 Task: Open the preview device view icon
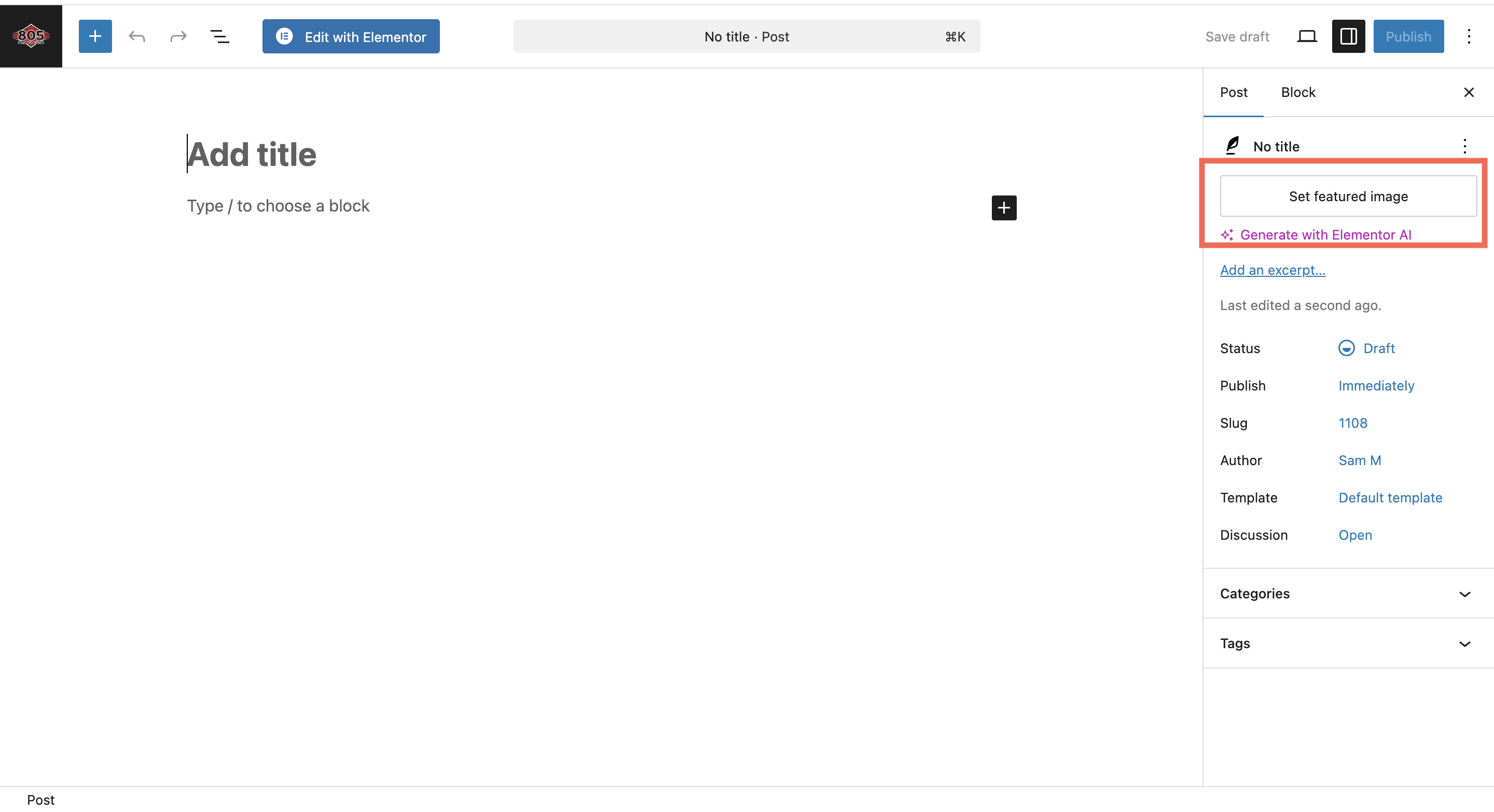point(1307,36)
